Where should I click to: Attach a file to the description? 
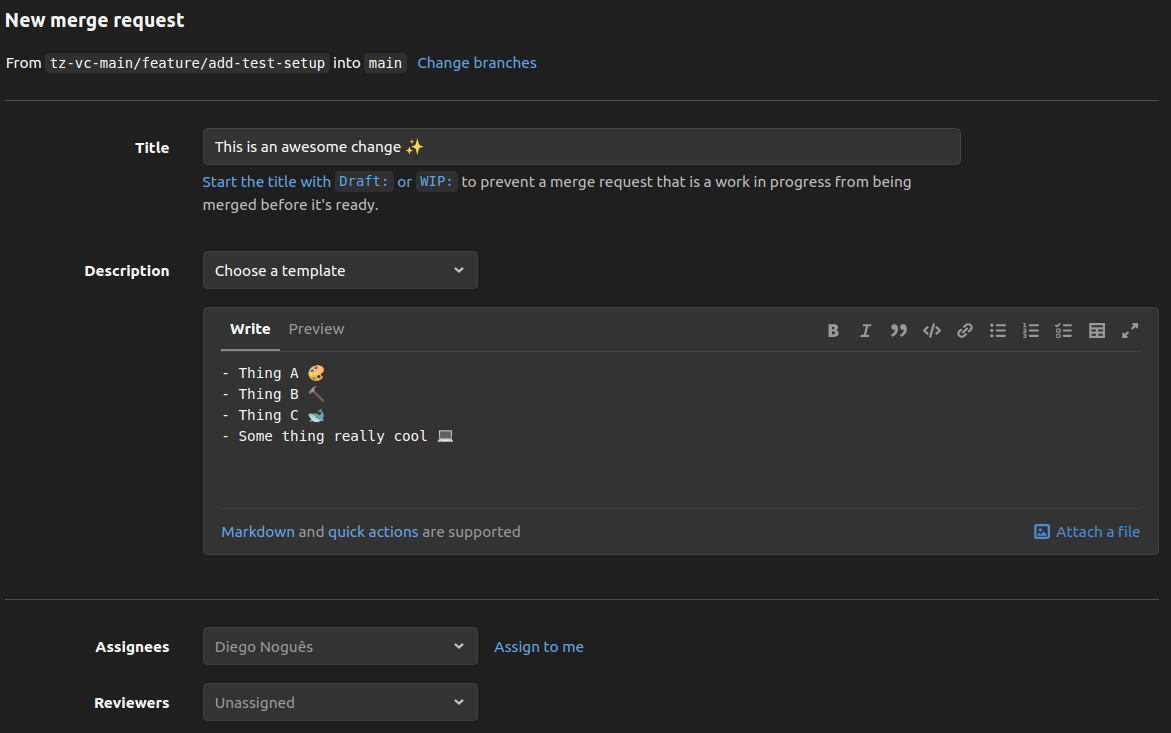1086,531
